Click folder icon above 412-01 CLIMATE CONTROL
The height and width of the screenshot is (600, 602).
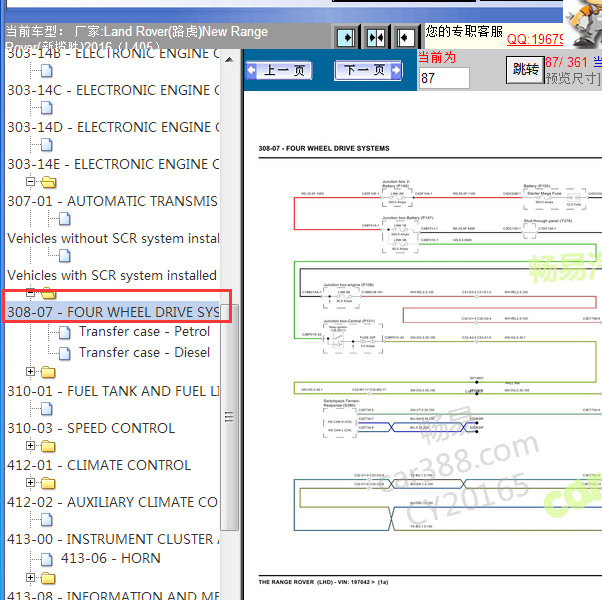coord(48,446)
